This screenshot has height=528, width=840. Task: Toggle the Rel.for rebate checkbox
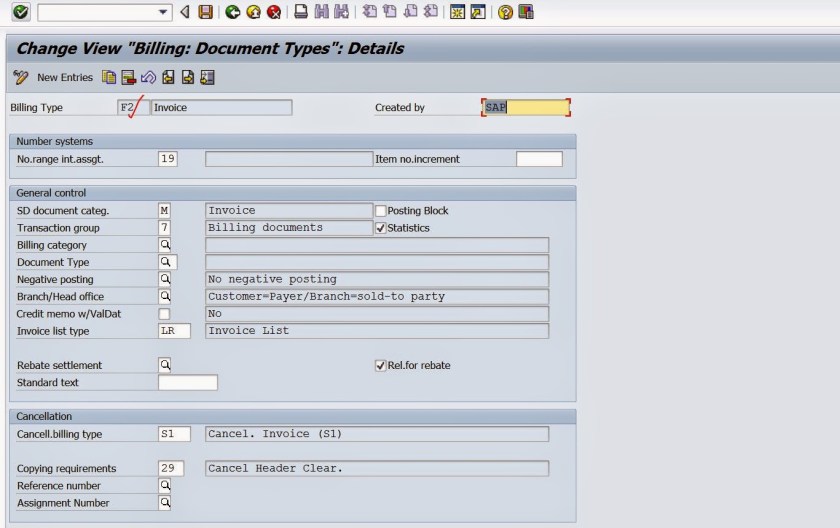[380, 366]
